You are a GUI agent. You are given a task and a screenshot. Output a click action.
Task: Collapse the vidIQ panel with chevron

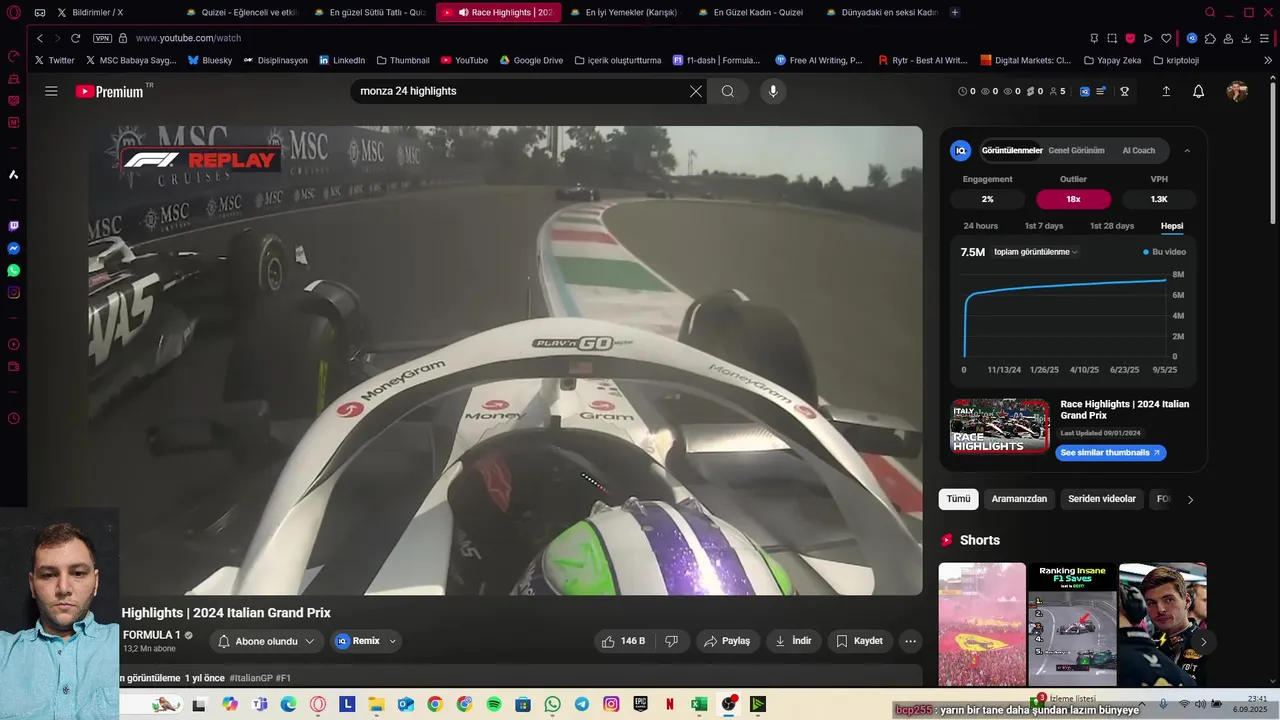1187,151
